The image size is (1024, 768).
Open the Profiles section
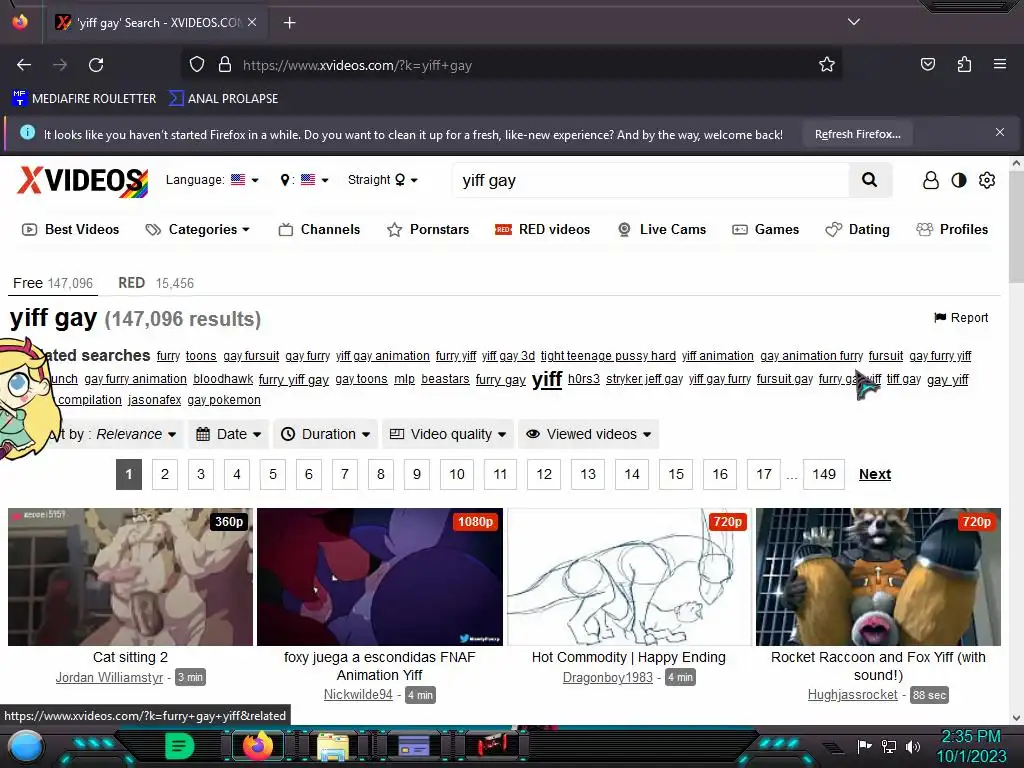[x=952, y=229]
